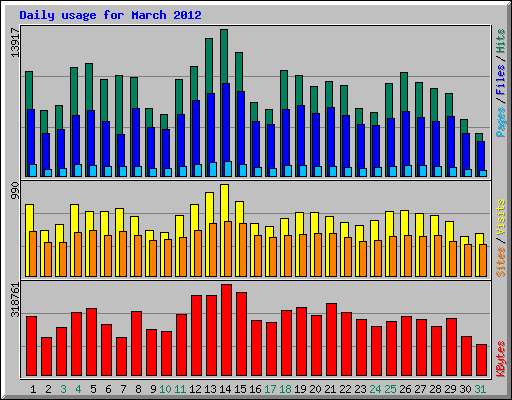Click day label 31 on the x-axis

480,389
